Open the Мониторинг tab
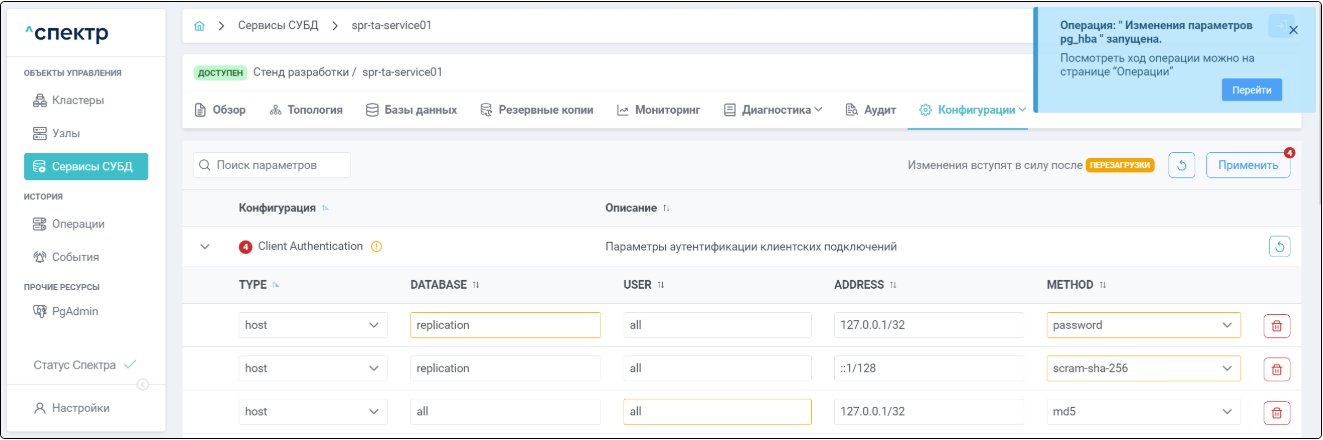The height and width of the screenshot is (440, 1323). point(657,110)
